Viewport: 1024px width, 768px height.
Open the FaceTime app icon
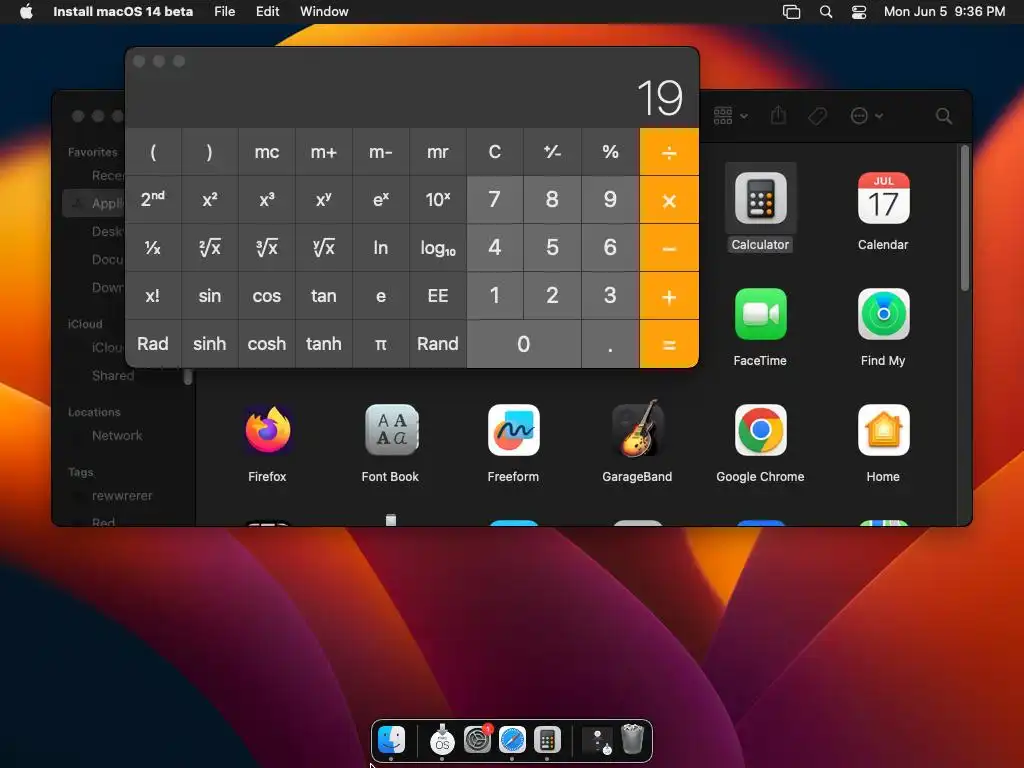[x=760, y=314]
